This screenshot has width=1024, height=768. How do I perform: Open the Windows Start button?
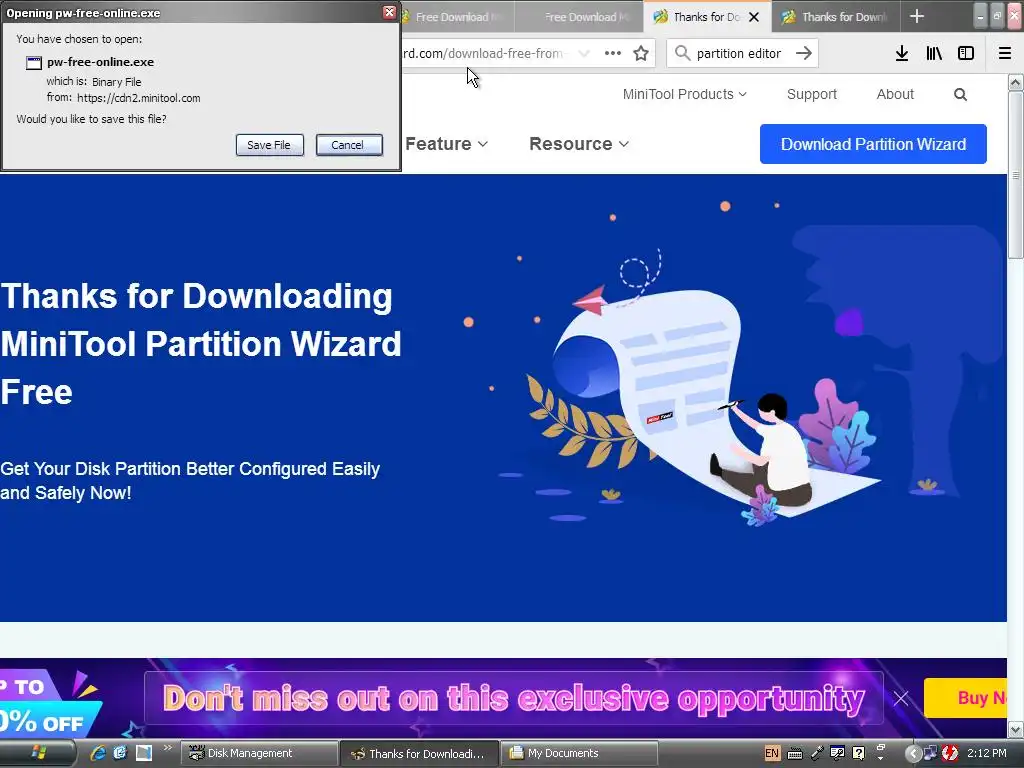(38, 753)
